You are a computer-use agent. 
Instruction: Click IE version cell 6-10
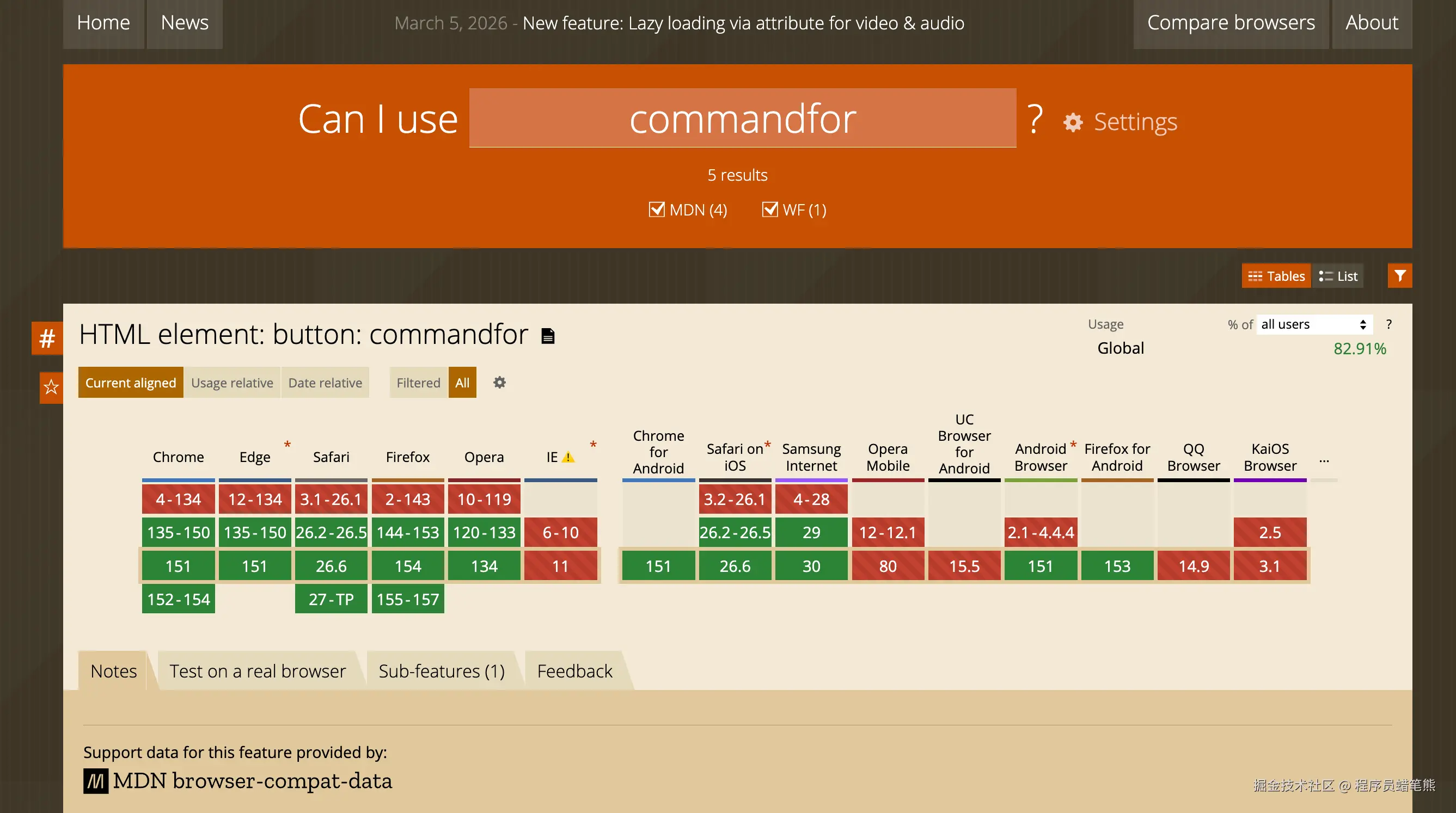[x=561, y=532]
